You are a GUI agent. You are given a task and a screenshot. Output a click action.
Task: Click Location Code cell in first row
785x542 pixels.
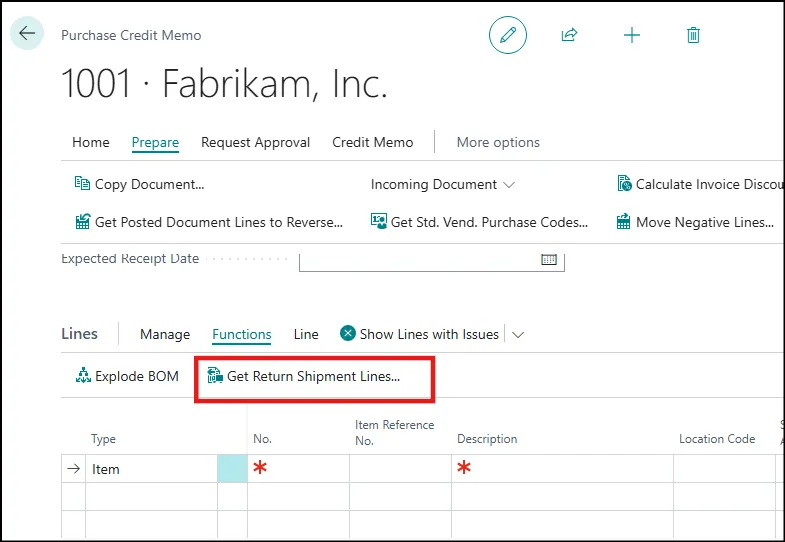point(724,469)
